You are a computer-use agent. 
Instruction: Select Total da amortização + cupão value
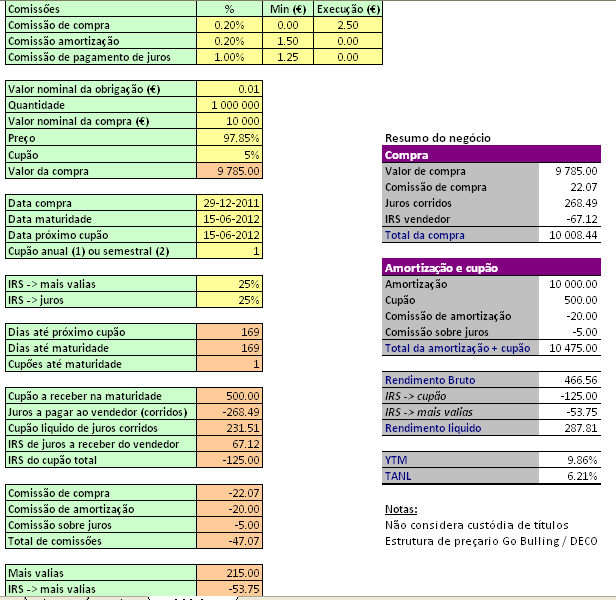point(570,348)
